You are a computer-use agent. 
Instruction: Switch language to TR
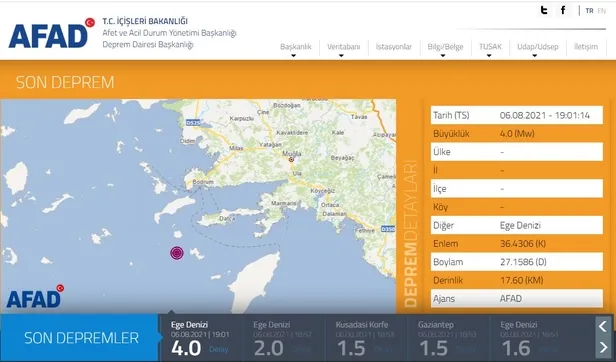click(x=589, y=11)
